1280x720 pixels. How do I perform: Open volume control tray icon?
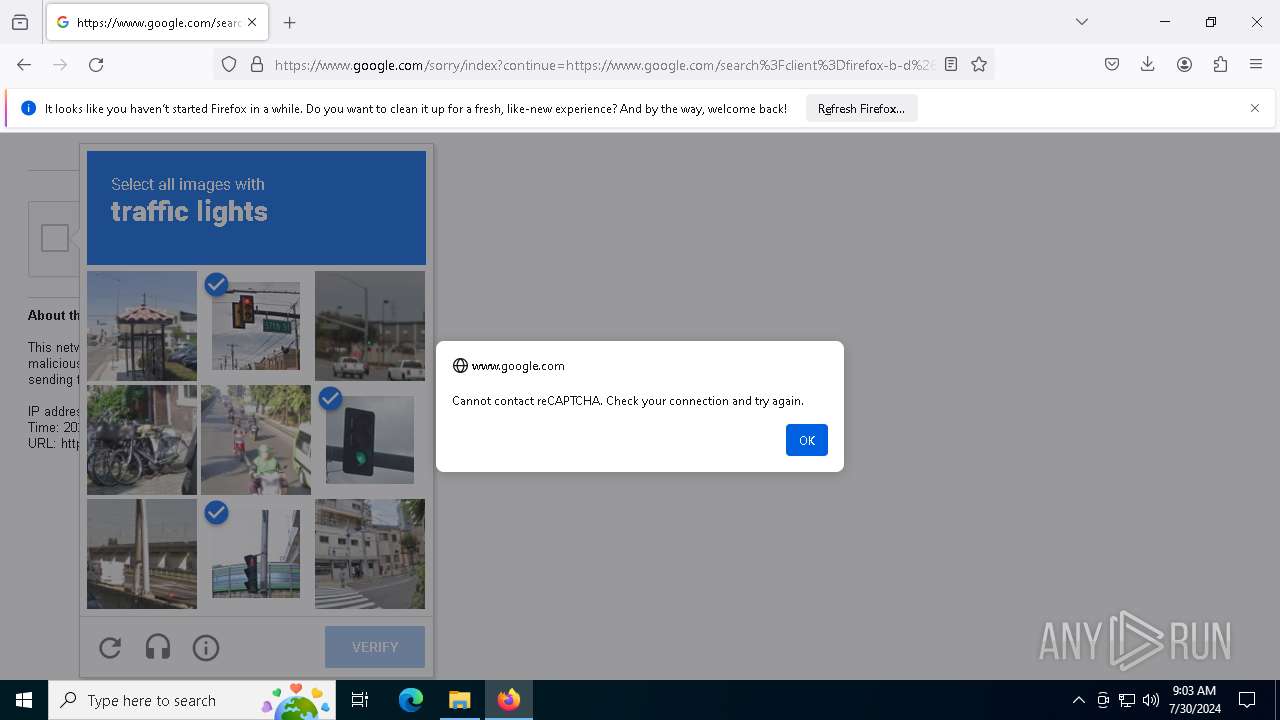coord(1151,700)
